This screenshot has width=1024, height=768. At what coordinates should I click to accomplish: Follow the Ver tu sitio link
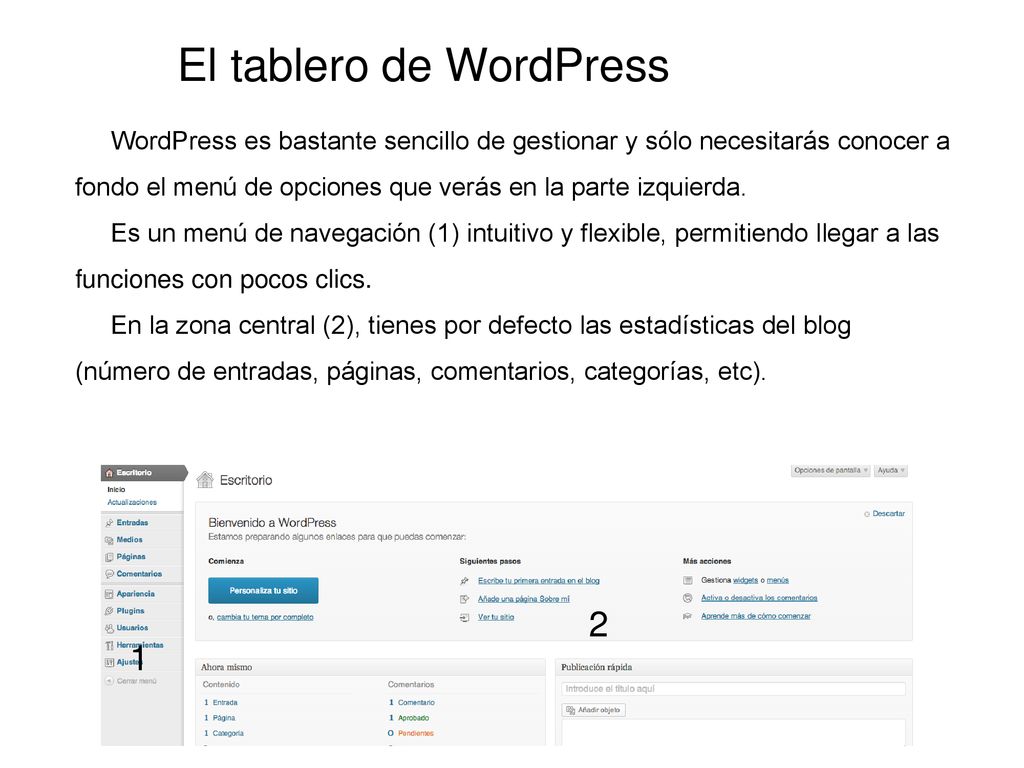tap(496, 618)
